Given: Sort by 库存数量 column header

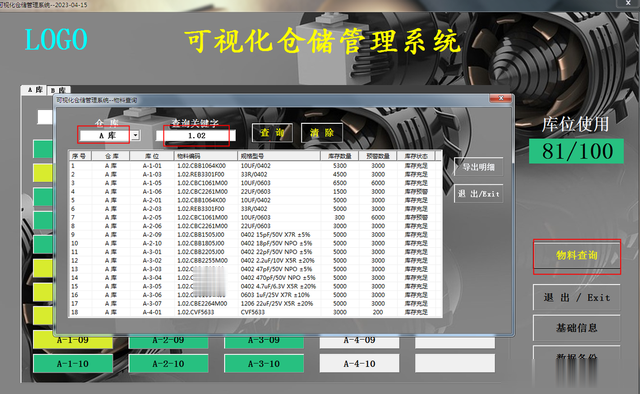Looking at the screenshot, I should click(340, 156).
